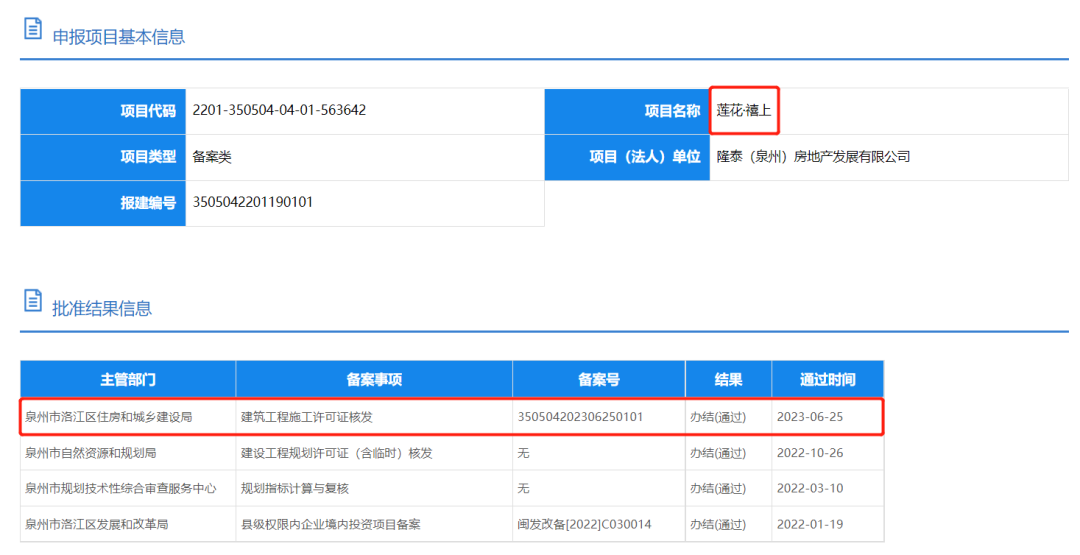
Task: Click the 项目类型 label cell
Action: pos(103,157)
